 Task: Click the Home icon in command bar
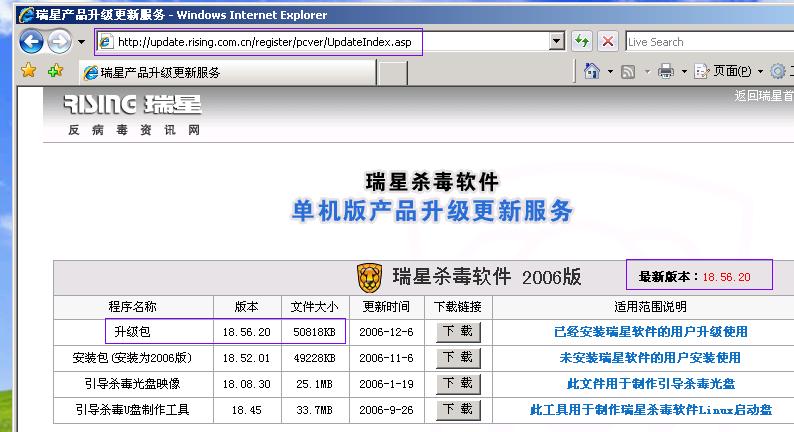[591, 71]
